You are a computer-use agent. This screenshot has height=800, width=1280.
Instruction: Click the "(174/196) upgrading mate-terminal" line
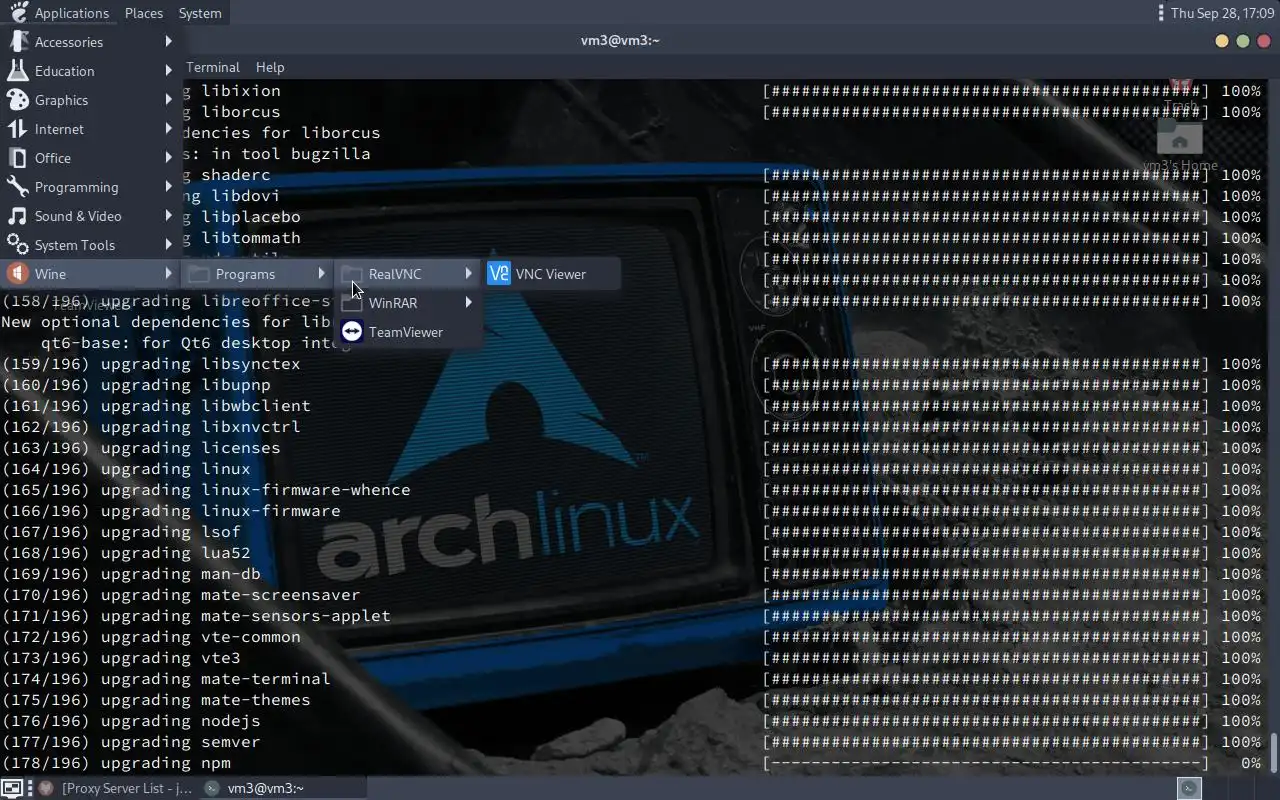(166, 679)
